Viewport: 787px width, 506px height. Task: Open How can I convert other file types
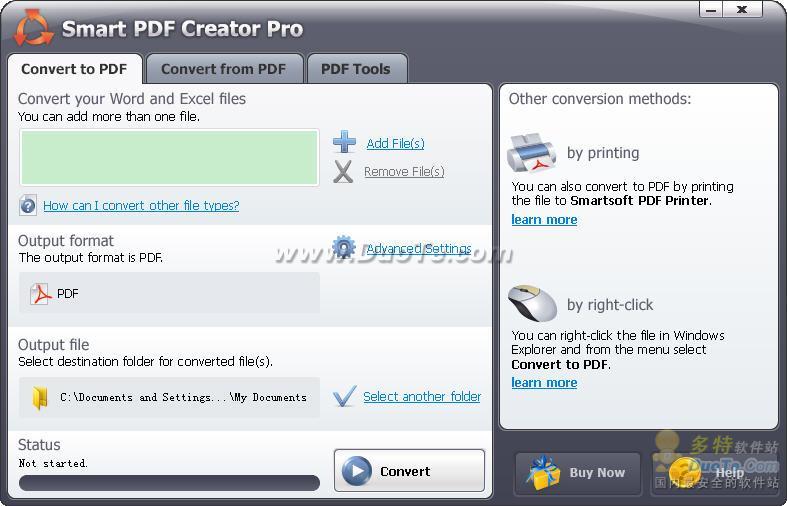141,205
